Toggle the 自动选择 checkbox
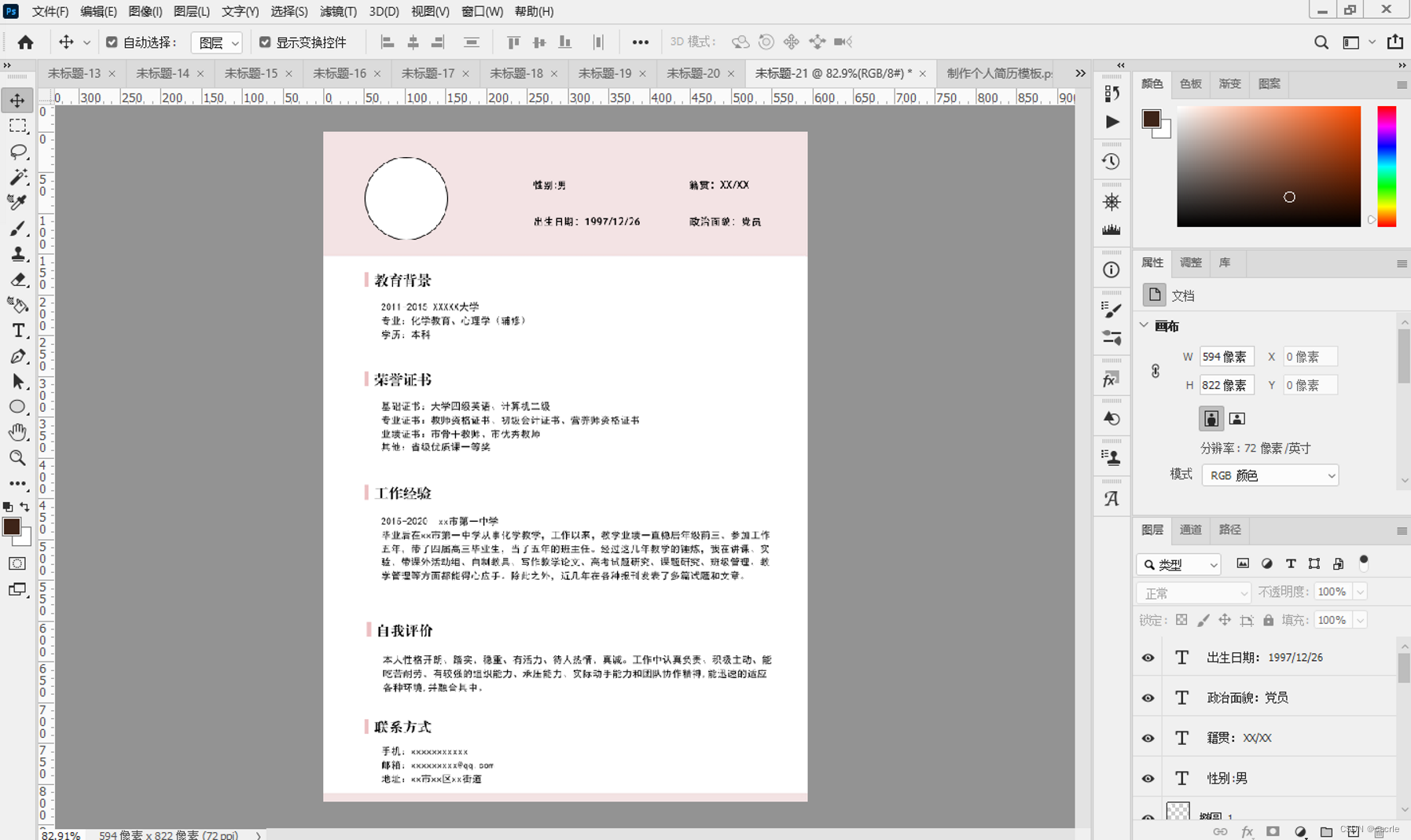 point(112,42)
